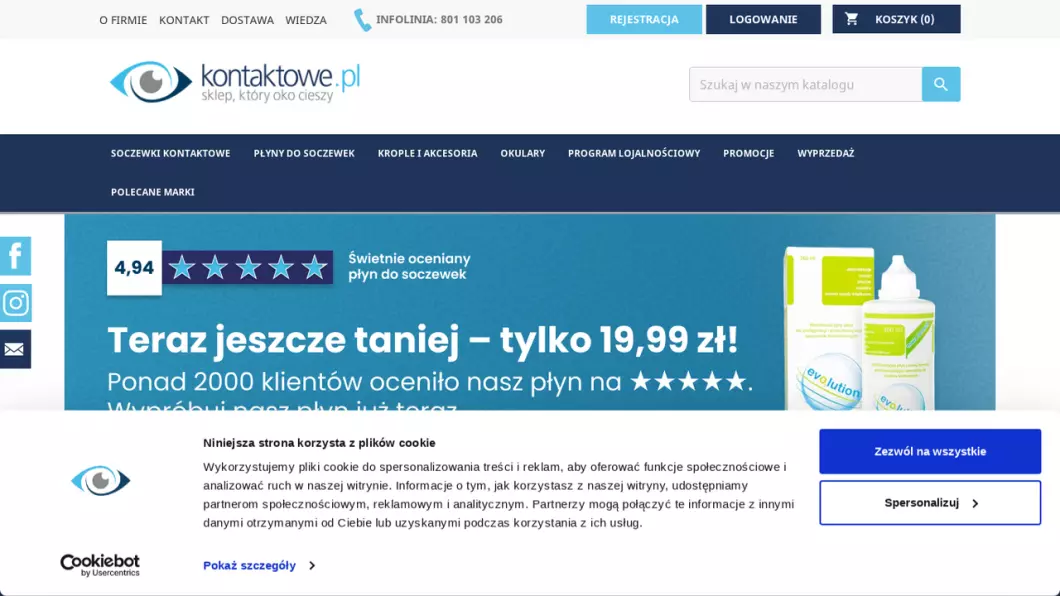Click the five-star rating badge
Screen dimensions: 1060x596
click(247, 268)
